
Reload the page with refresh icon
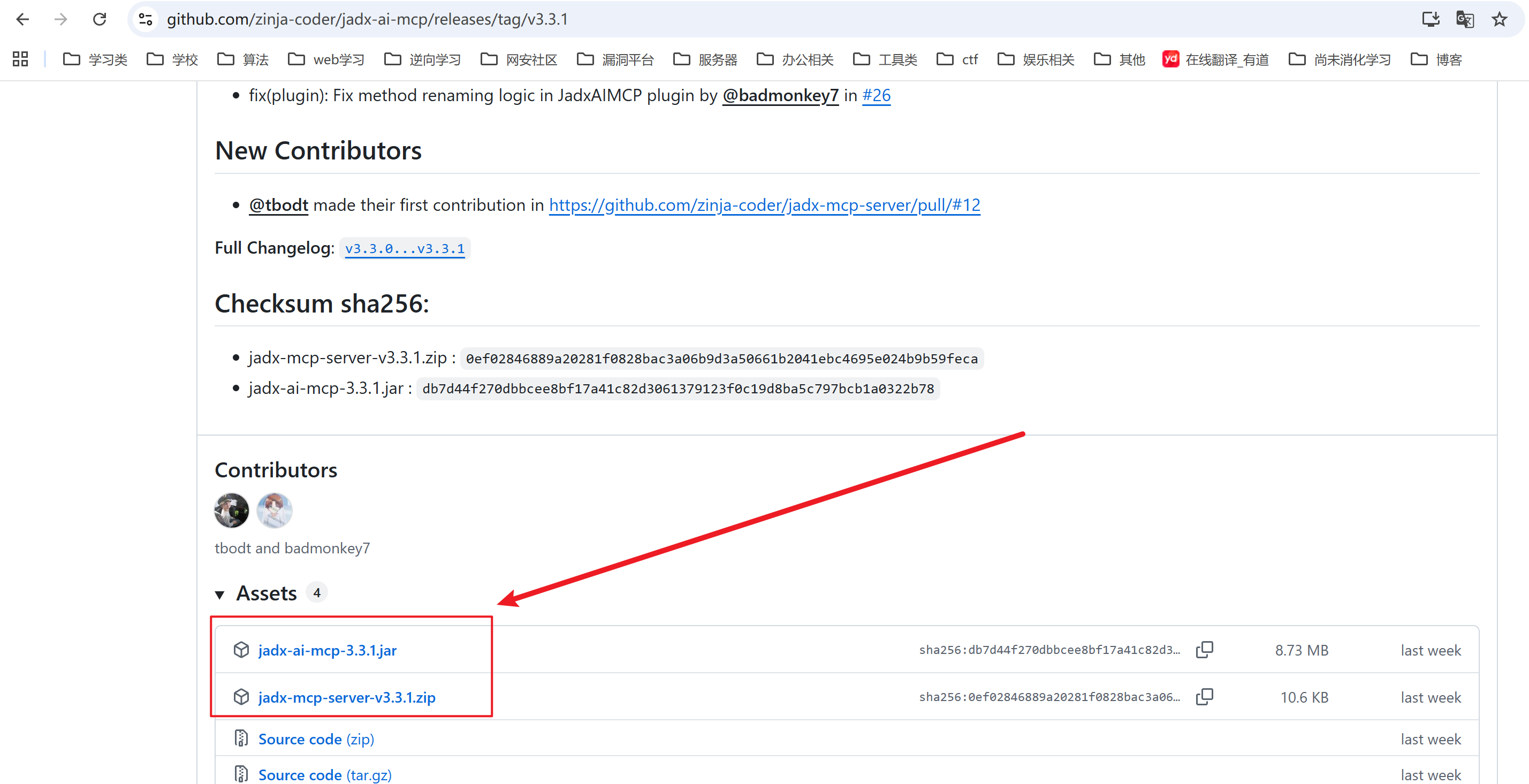point(100,20)
